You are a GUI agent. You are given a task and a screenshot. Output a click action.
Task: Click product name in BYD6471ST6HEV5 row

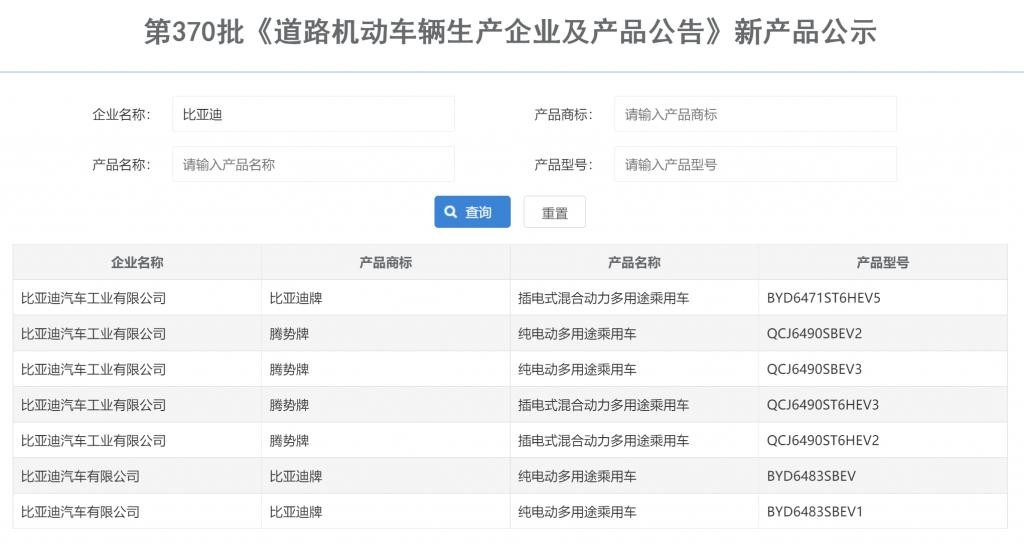[603, 298]
